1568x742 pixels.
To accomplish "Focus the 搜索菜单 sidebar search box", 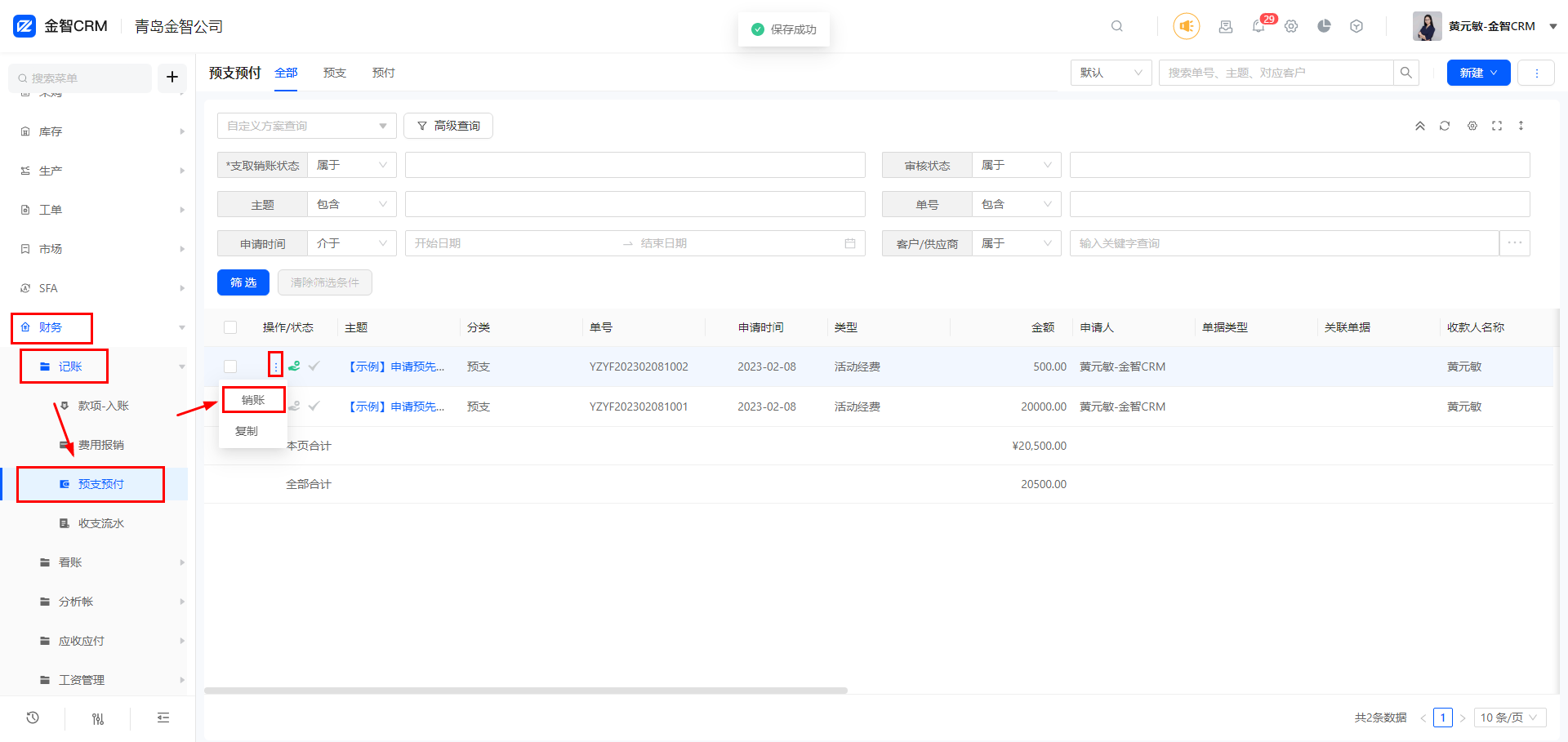I will pos(80,78).
